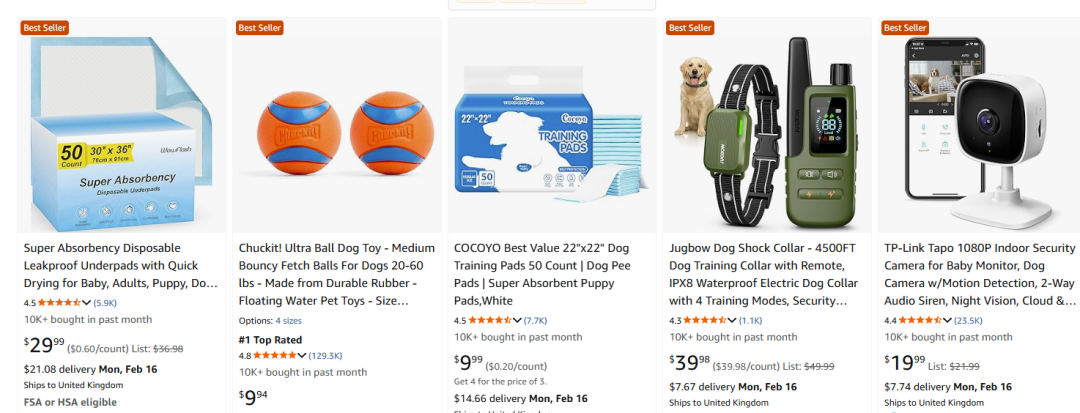Click the star rating for TP-Link Tapo camera

[x=919, y=320]
